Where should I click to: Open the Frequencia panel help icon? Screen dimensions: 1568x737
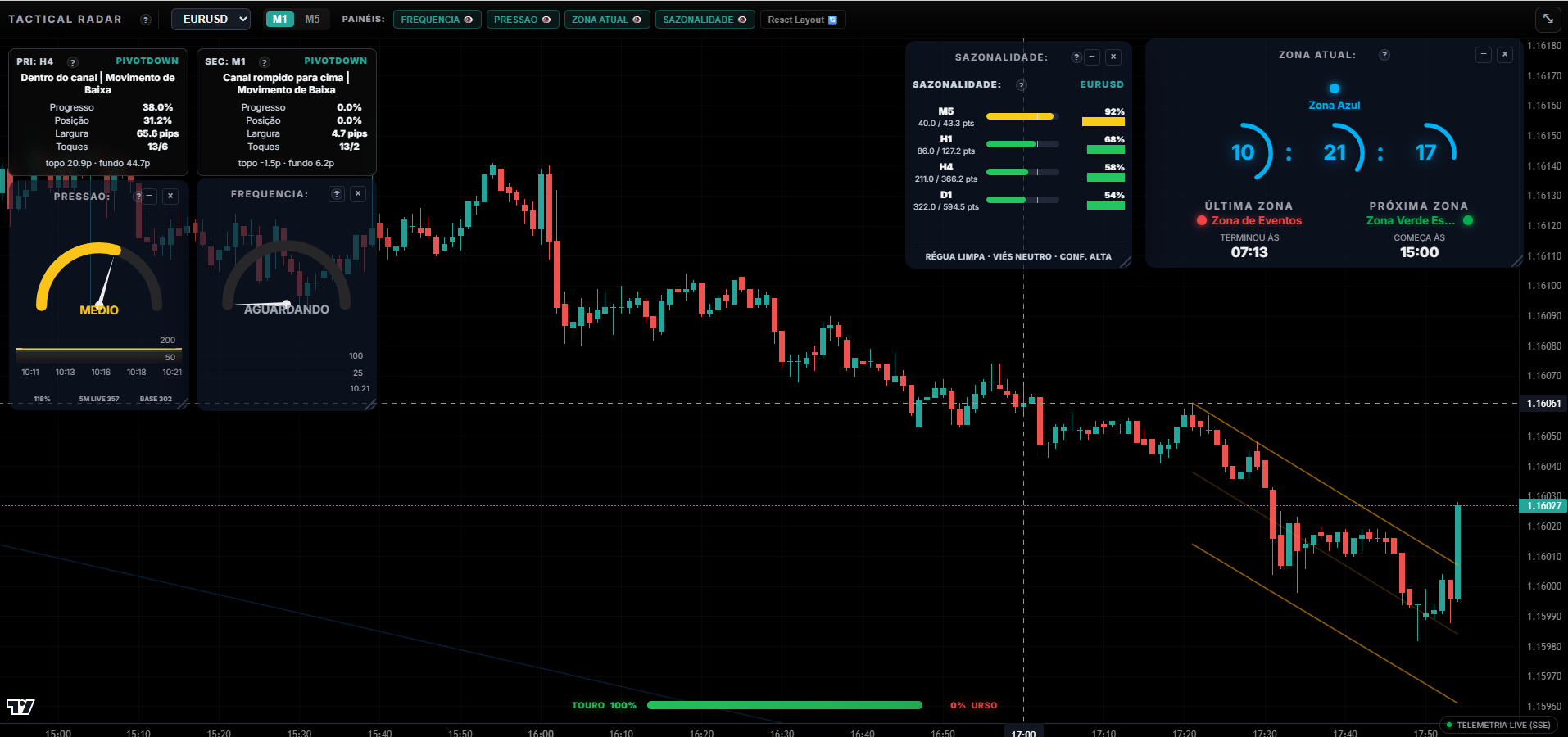337,193
